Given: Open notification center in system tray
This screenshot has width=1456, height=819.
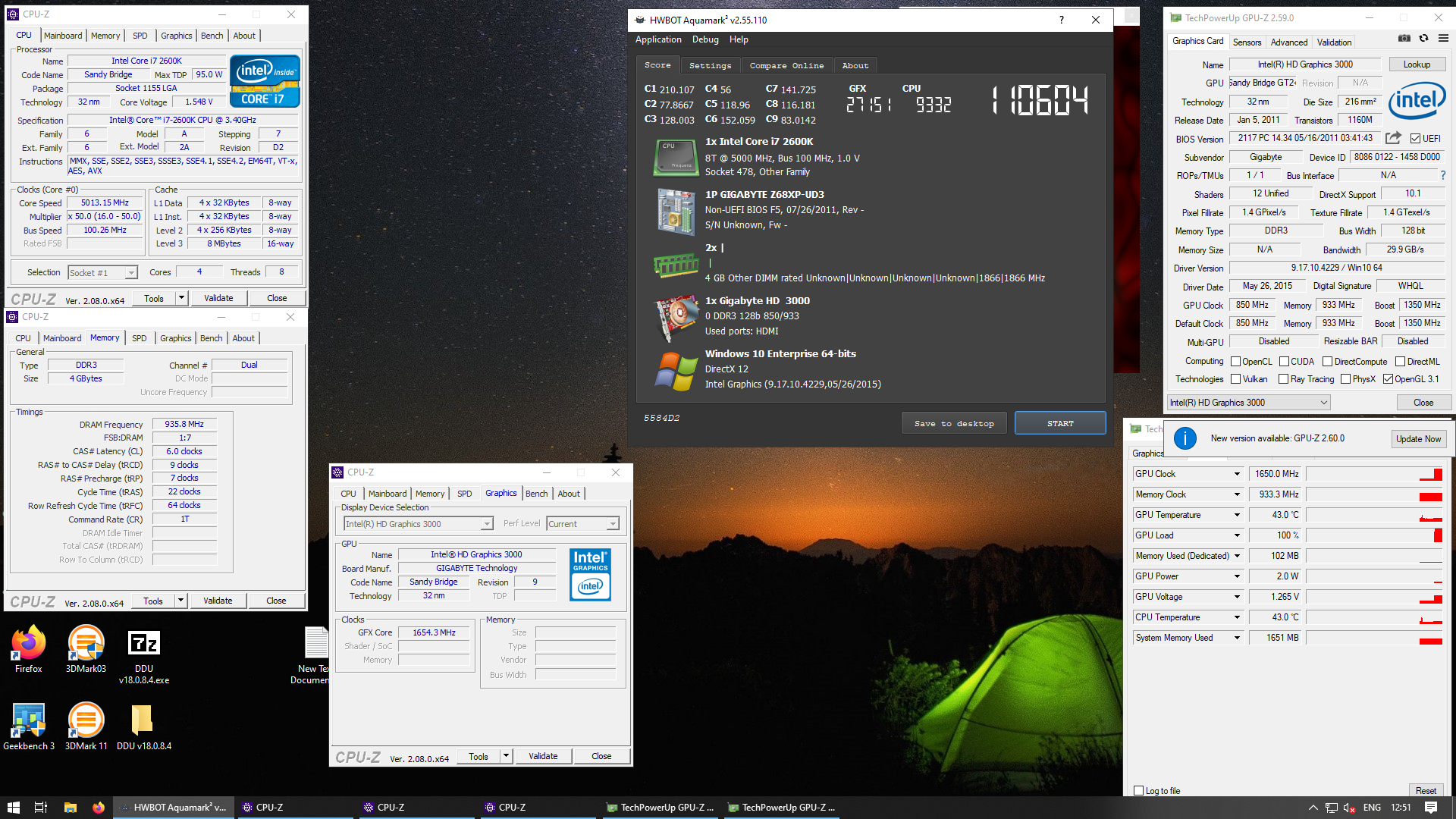Looking at the screenshot, I should pos(1431,808).
